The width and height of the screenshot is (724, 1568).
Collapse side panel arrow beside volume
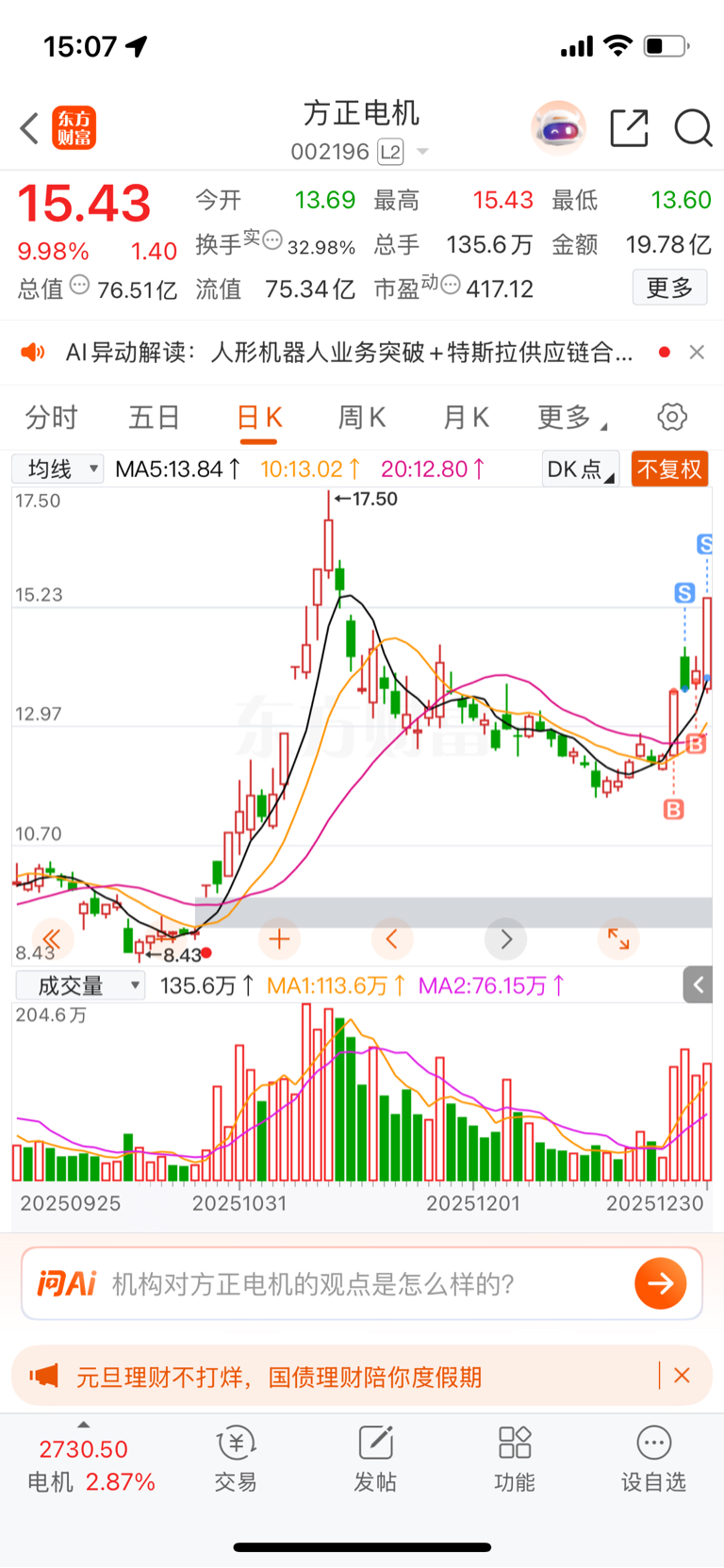point(698,985)
